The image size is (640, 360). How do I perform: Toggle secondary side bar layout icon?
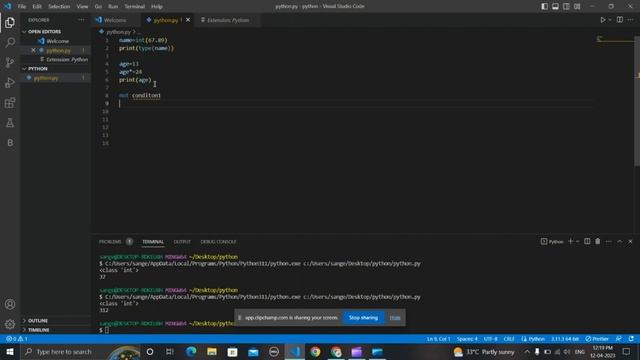click(x=566, y=7)
